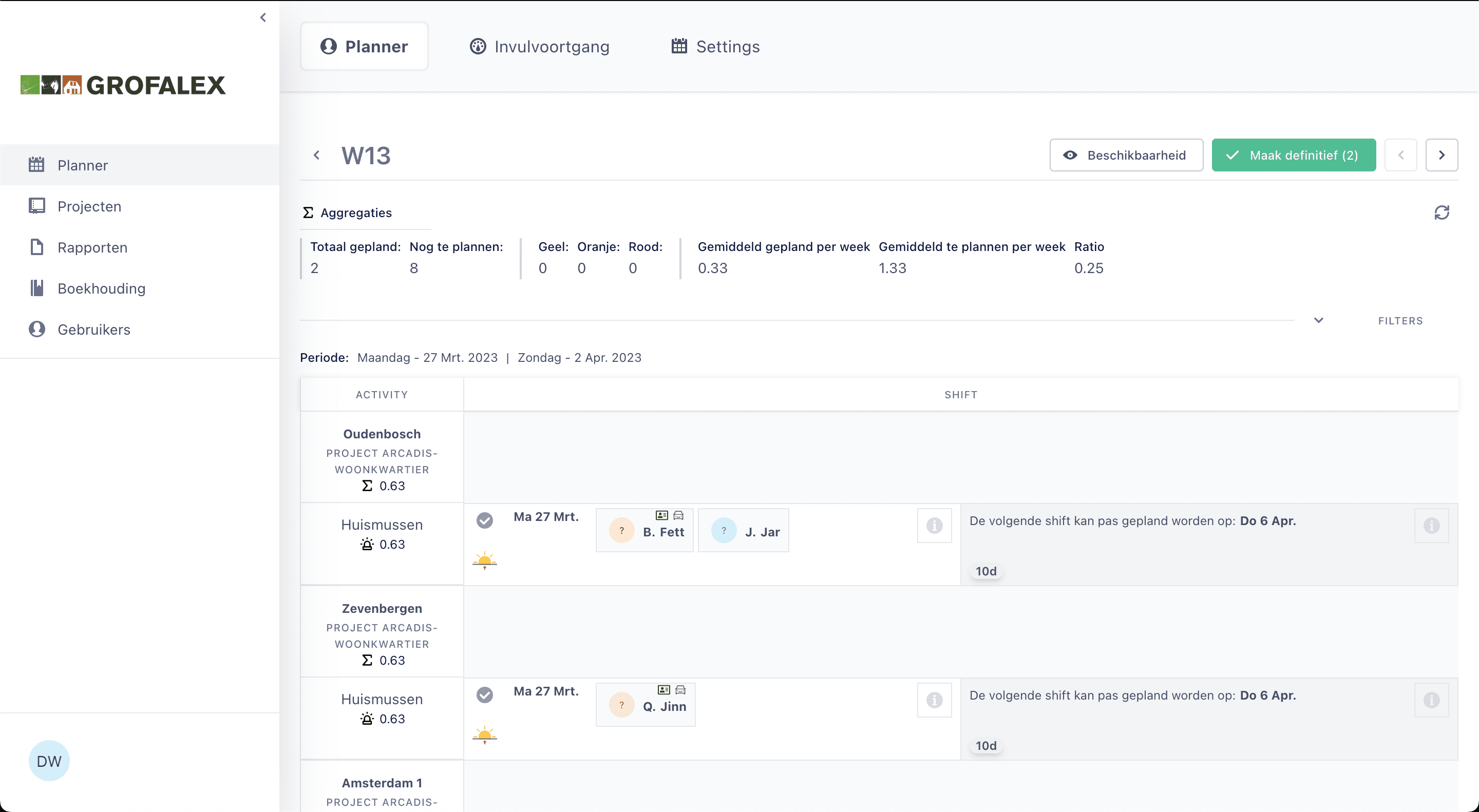Click Maak definitief (2) button
This screenshot has height=812, width=1479.
tap(1294, 155)
